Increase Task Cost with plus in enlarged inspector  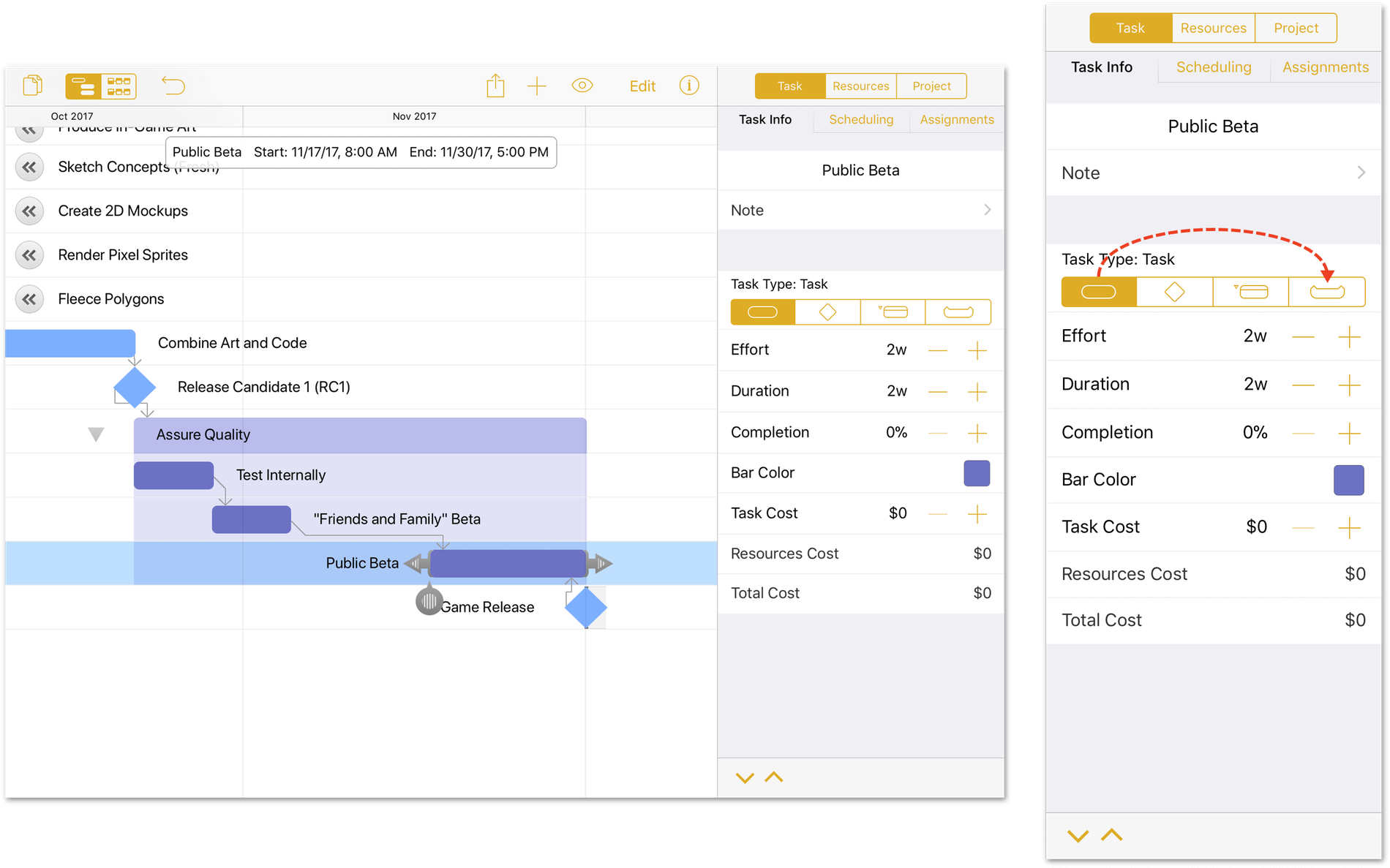pyautogui.click(x=1349, y=528)
